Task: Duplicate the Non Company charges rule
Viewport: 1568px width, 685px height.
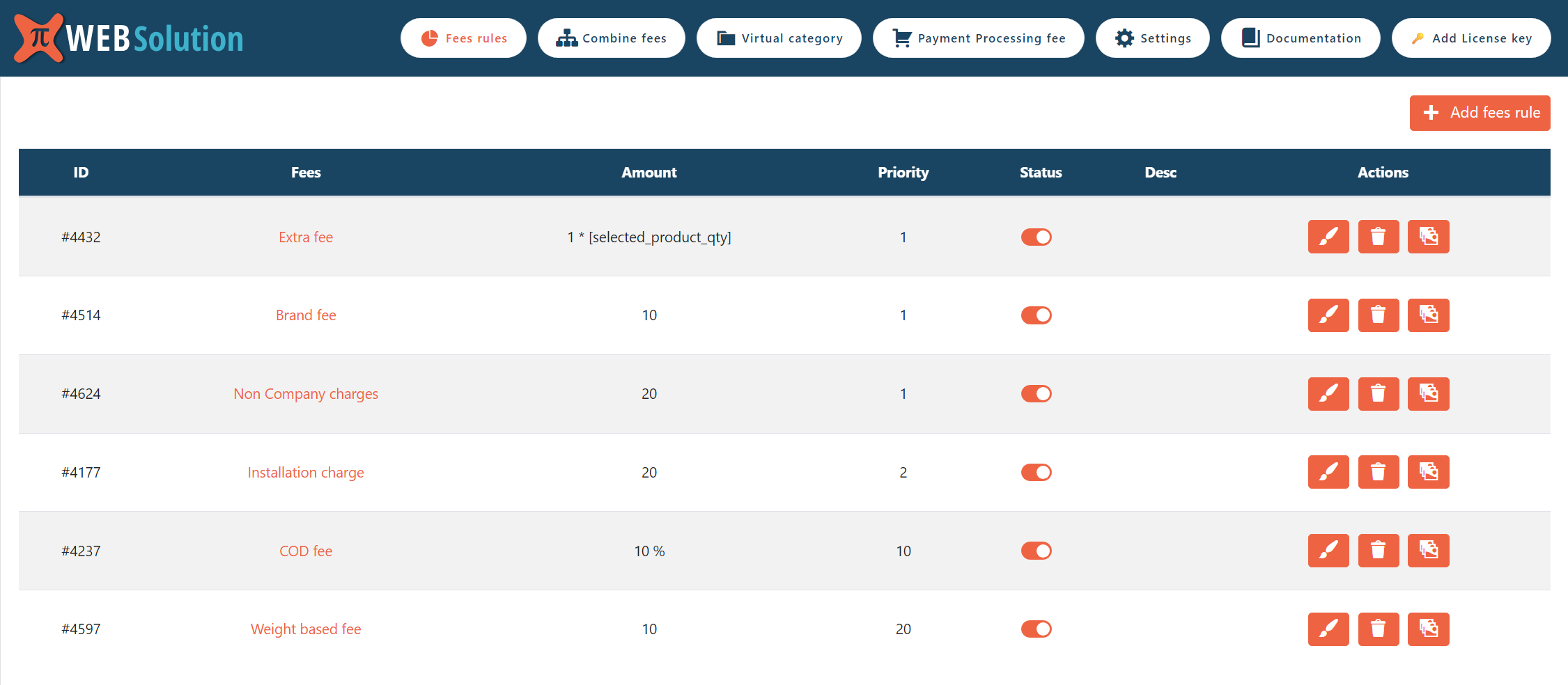Action: 1428,394
